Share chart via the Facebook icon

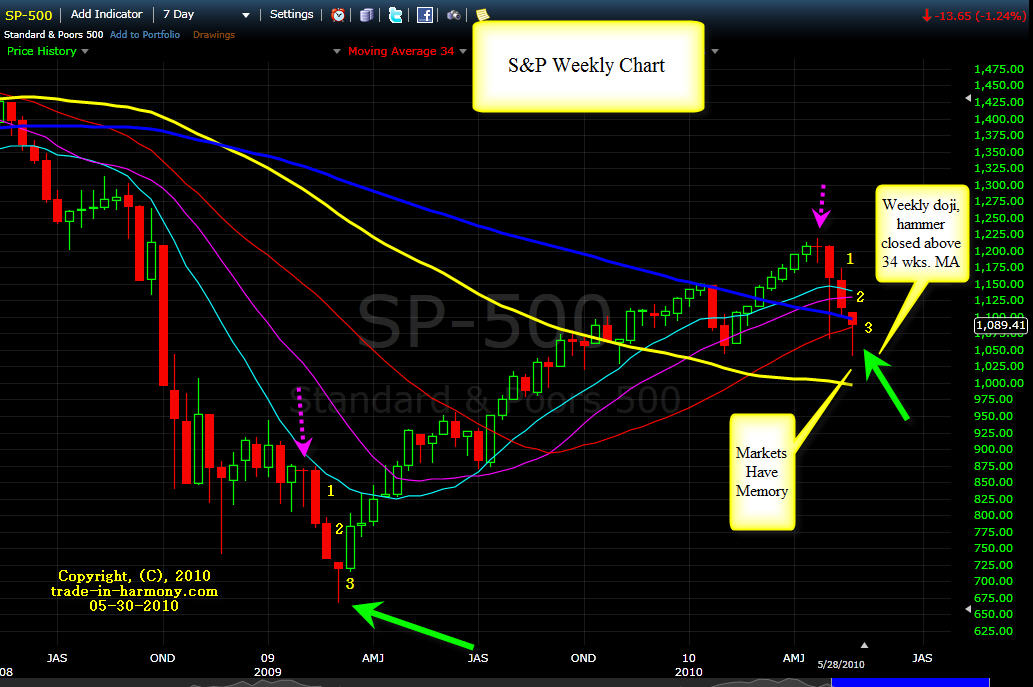[425, 14]
